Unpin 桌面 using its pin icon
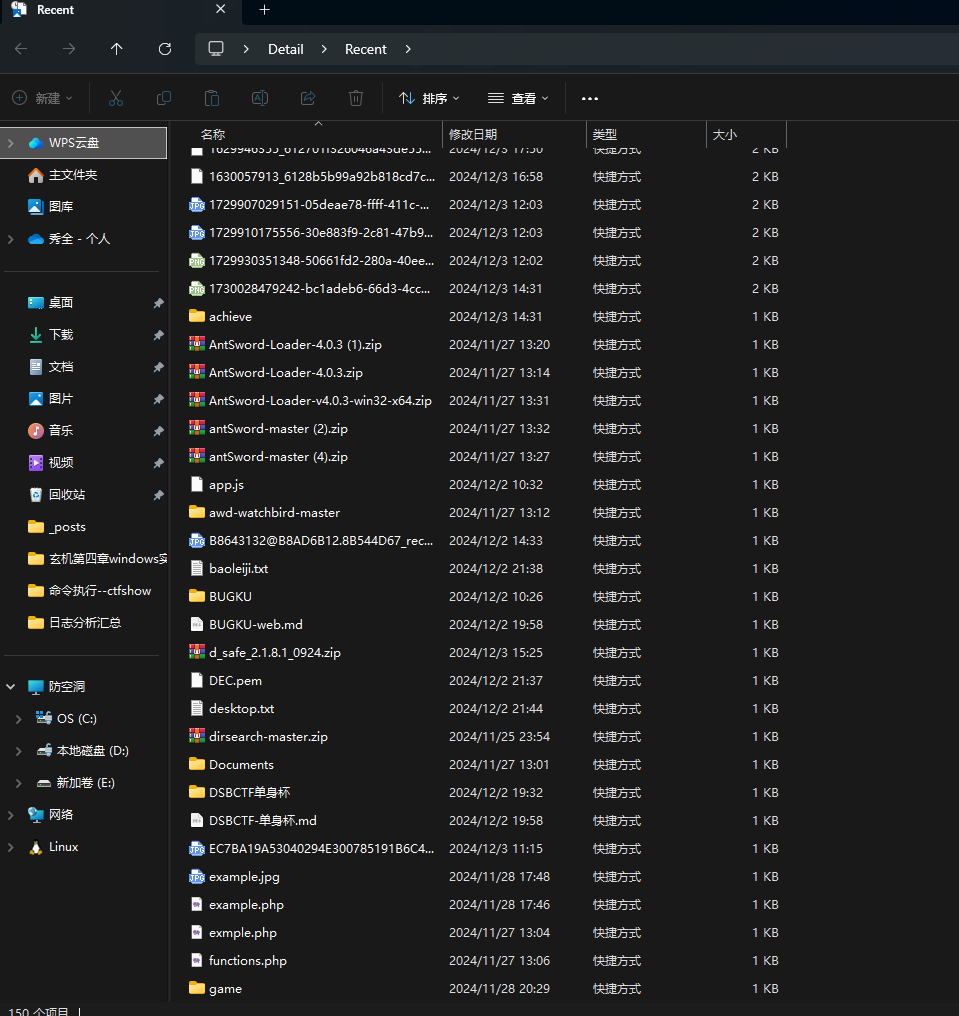The height and width of the screenshot is (1016, 959). [158, 303]
